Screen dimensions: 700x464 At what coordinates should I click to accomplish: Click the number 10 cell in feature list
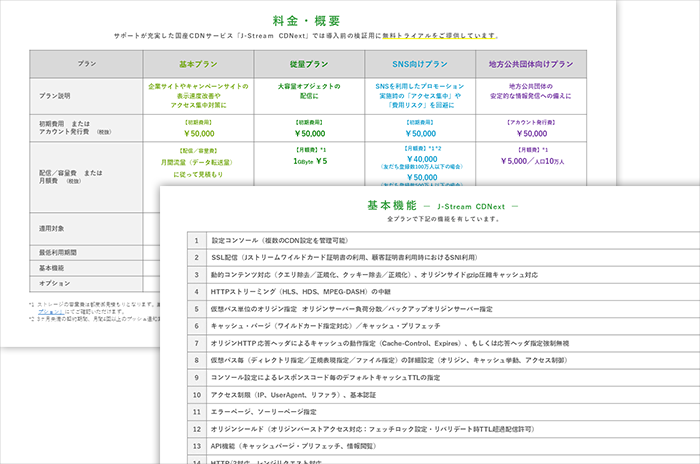pos(197,395)
